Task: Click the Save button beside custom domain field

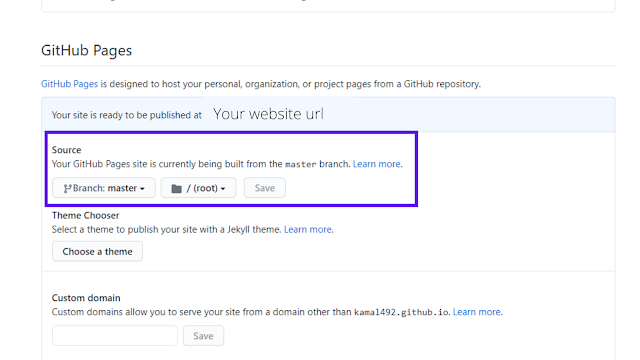Action: pos(203,336)
